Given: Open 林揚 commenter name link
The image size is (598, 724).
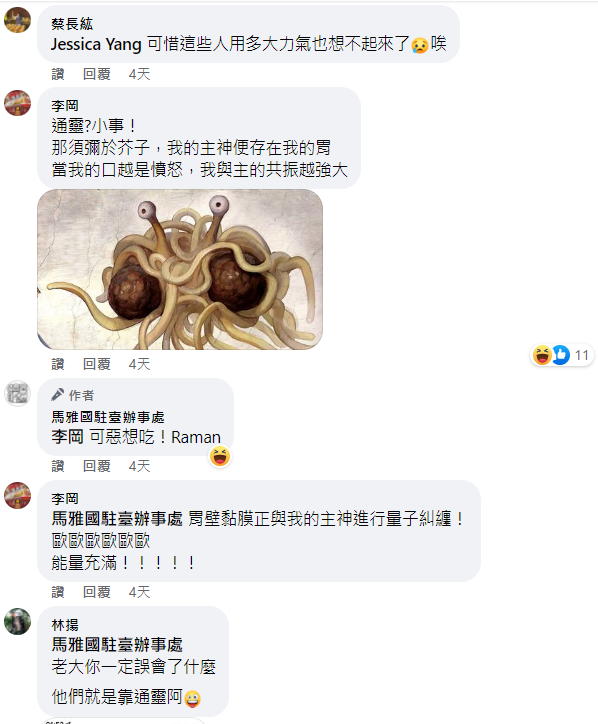Looking at the screenshot, I should pyautogui.click(x=65, y=625).
